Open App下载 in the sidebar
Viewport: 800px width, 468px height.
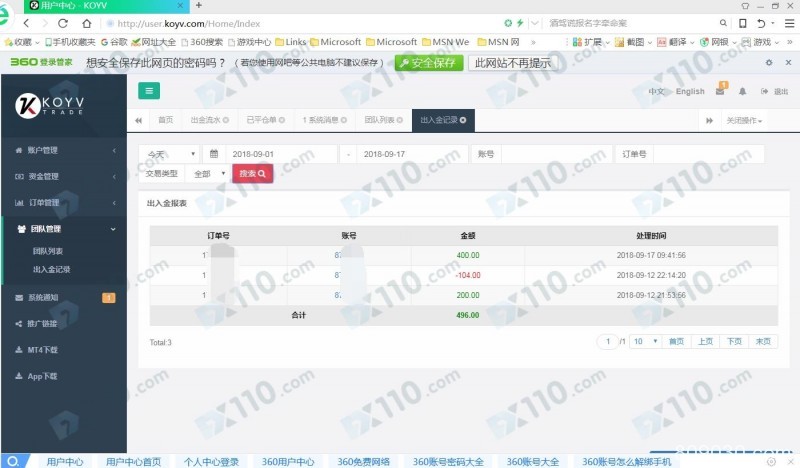click(64, 376)
